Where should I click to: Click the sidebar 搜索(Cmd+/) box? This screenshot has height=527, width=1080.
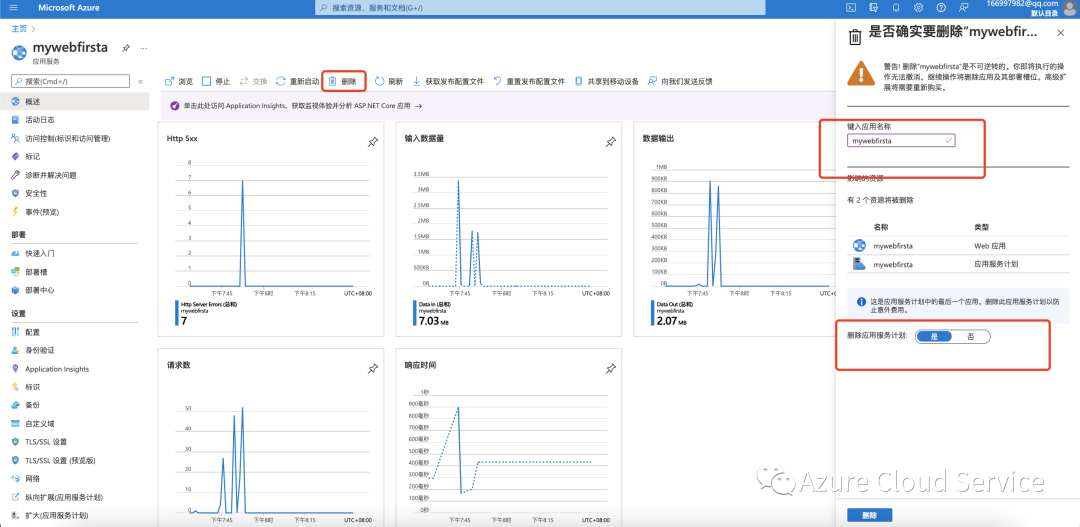(x=70, y=81)
